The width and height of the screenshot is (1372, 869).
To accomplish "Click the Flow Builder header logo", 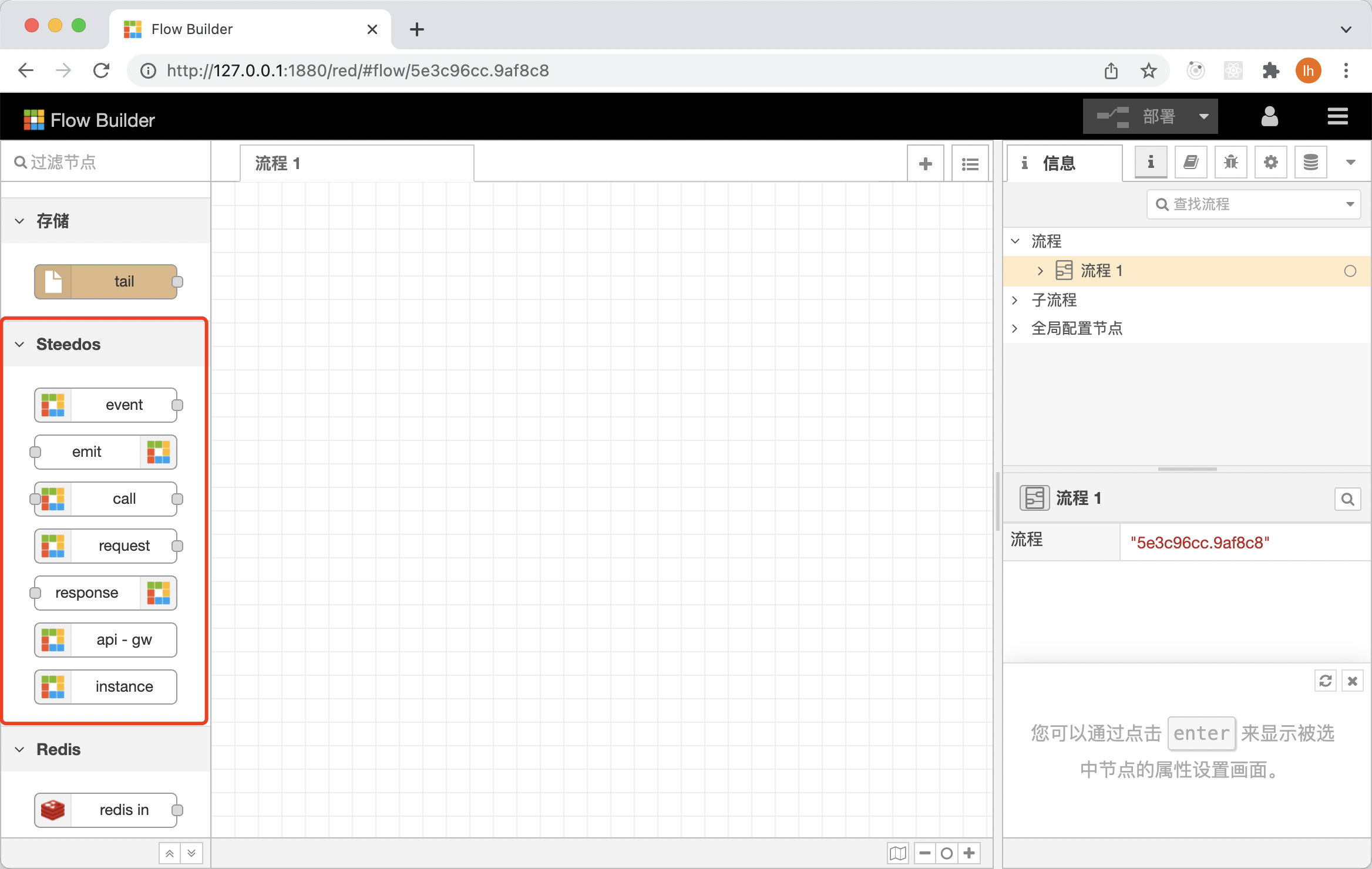I will (89, 120).
